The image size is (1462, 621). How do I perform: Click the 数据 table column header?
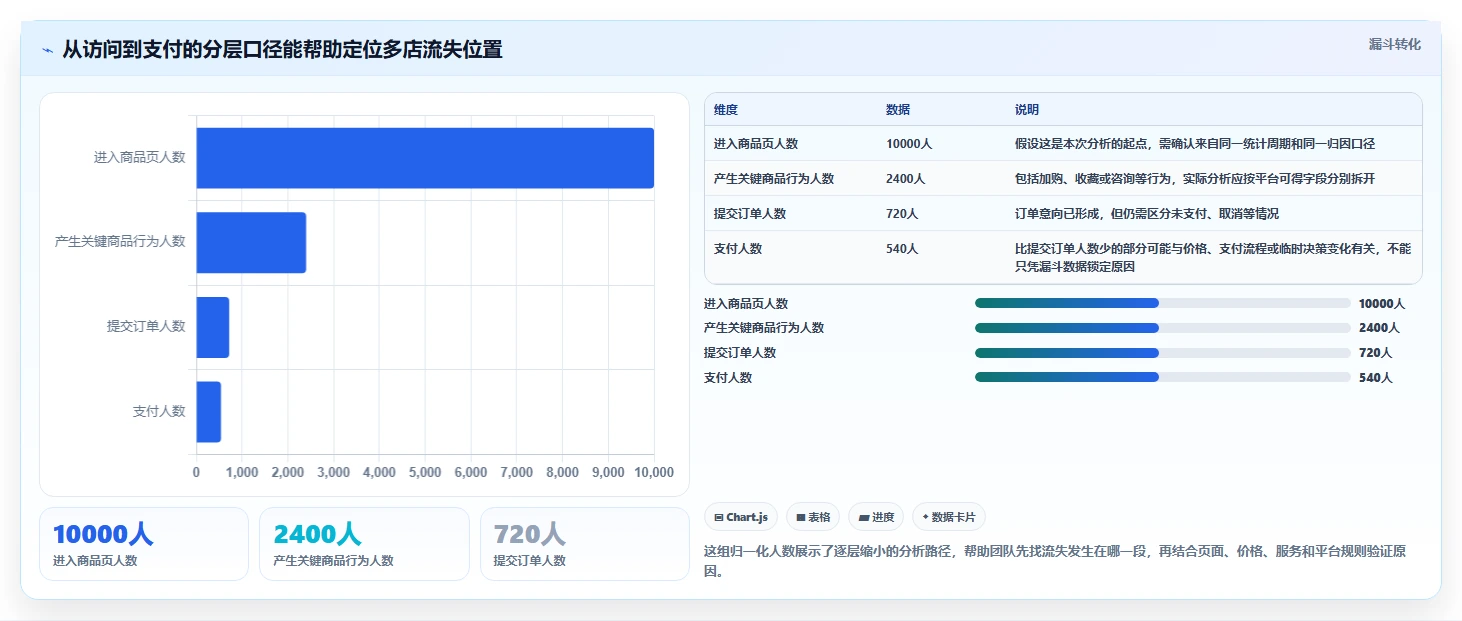(x=898, y=110)
